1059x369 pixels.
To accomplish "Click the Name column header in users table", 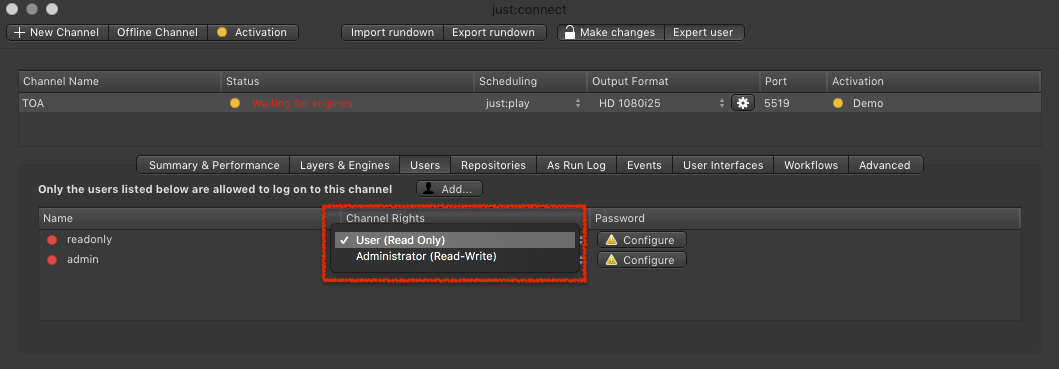I will click(x=189, y=218).
